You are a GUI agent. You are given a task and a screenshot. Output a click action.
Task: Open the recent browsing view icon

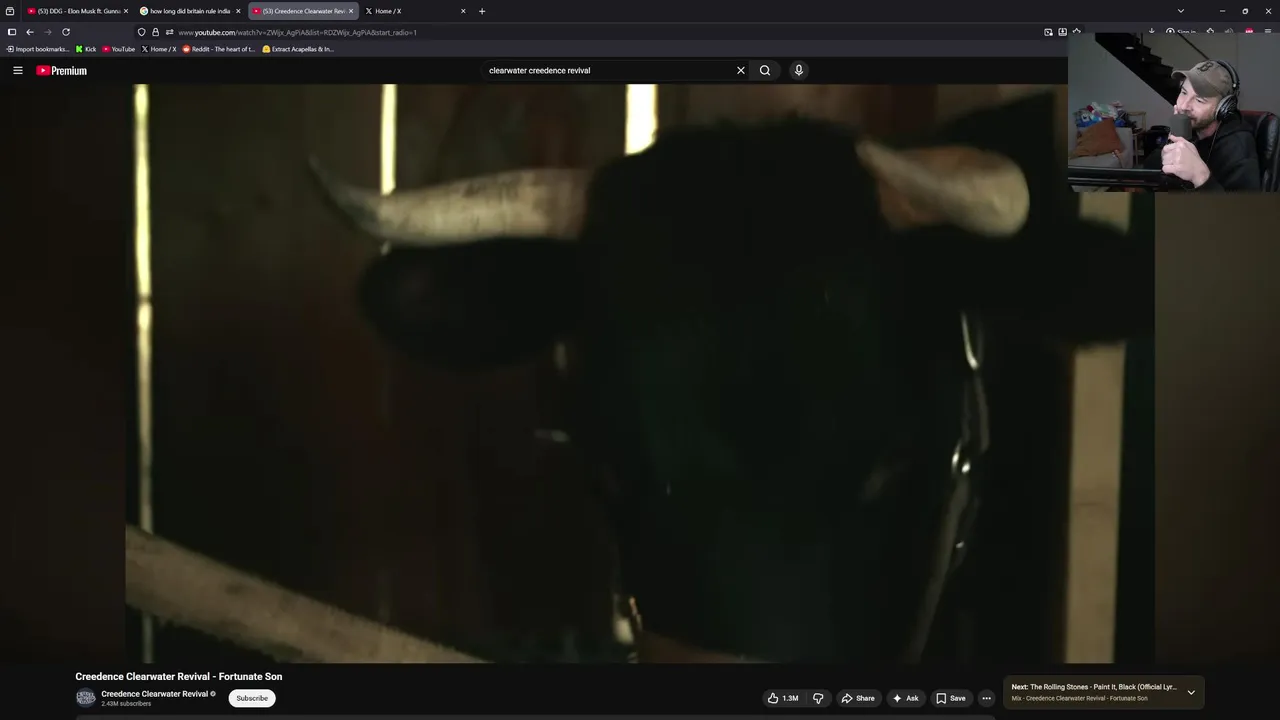pos(10,11)
